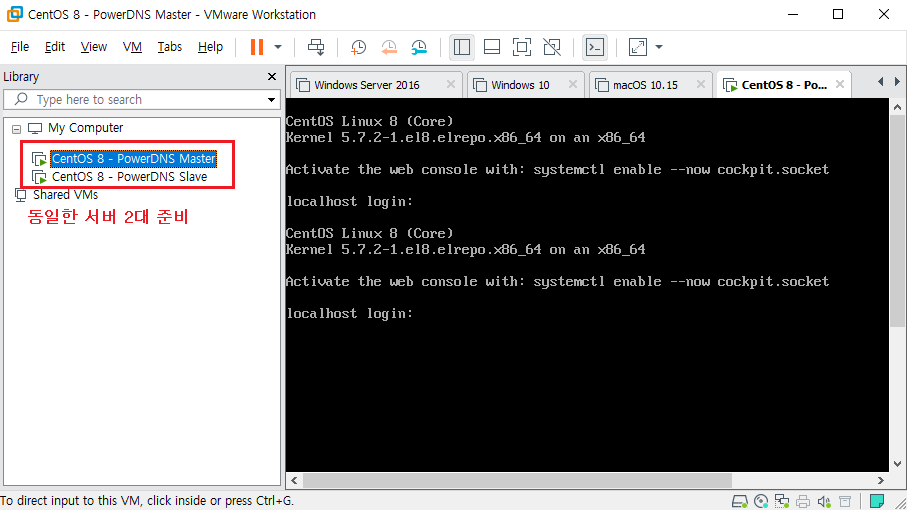Select CentOS 8 - PowerDNS Master VM
Screen dimensions: 907x510
point(134,158)
